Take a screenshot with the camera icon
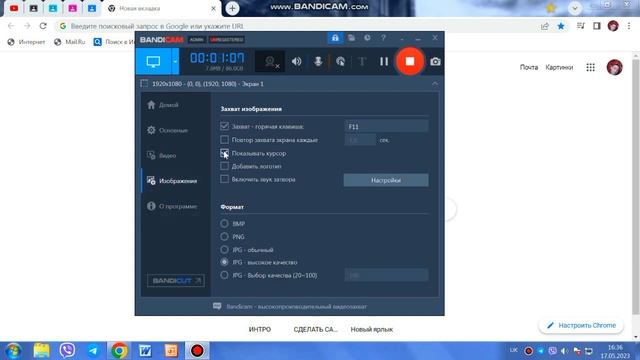The image size is (640, 360). tap(435, 62)
